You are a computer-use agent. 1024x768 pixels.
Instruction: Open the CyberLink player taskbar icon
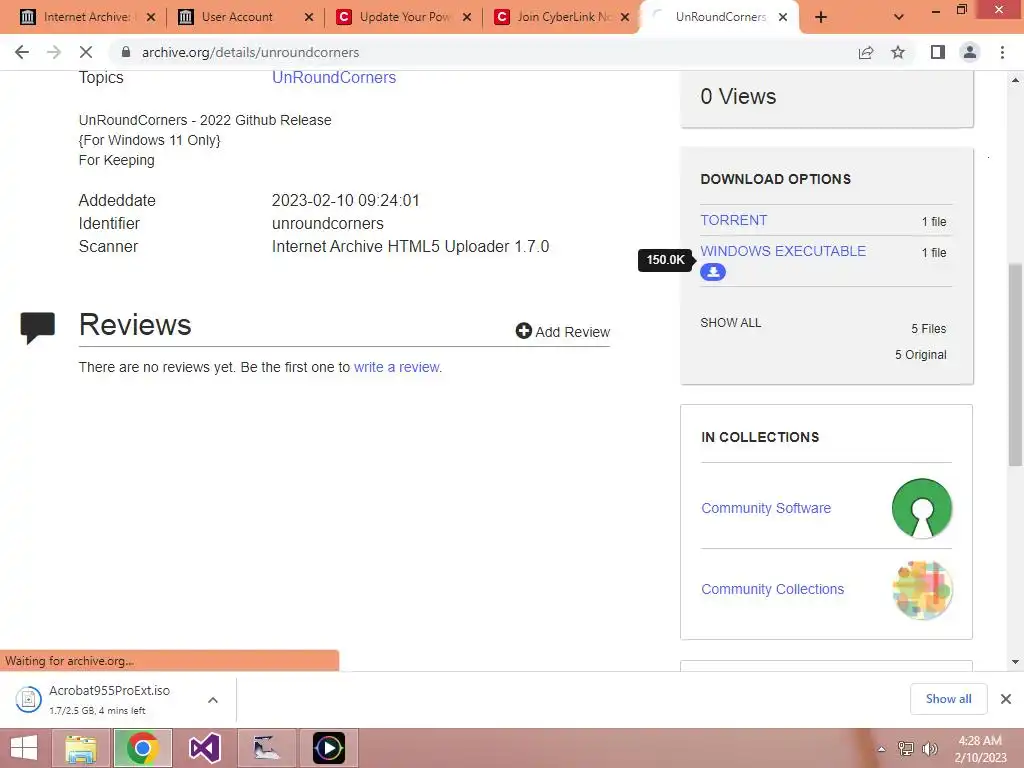point(328,748)
